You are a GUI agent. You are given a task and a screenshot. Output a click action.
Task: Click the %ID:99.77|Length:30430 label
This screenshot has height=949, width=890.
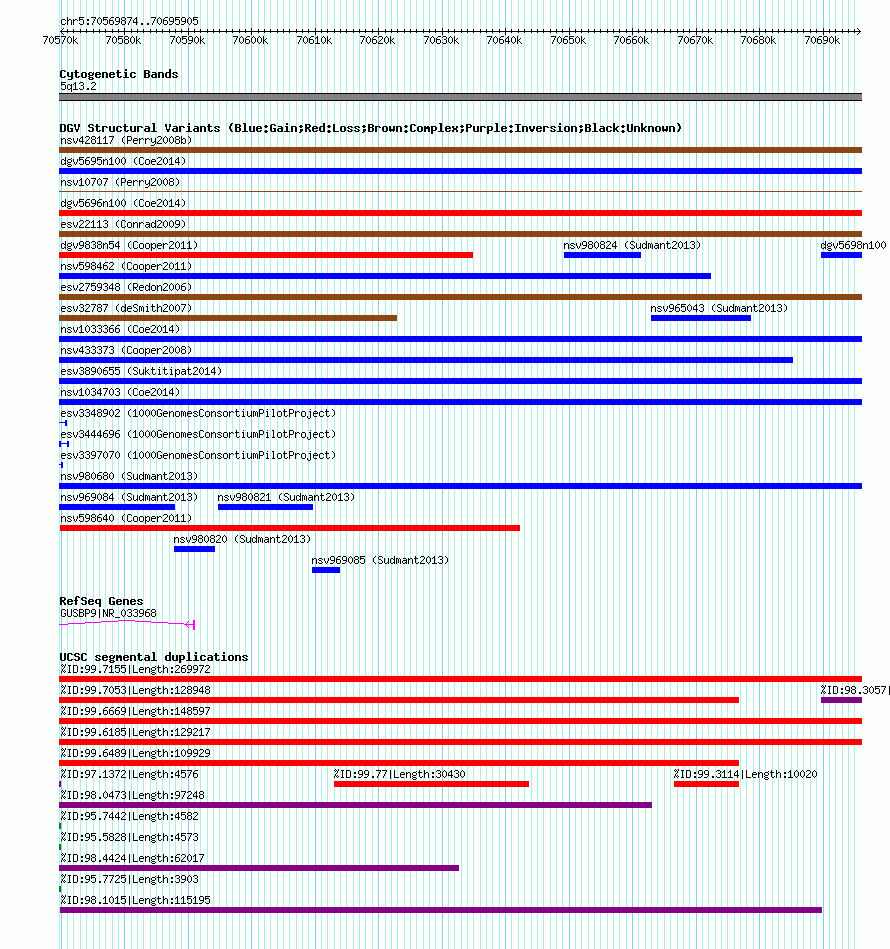click(x=400, y=774)
